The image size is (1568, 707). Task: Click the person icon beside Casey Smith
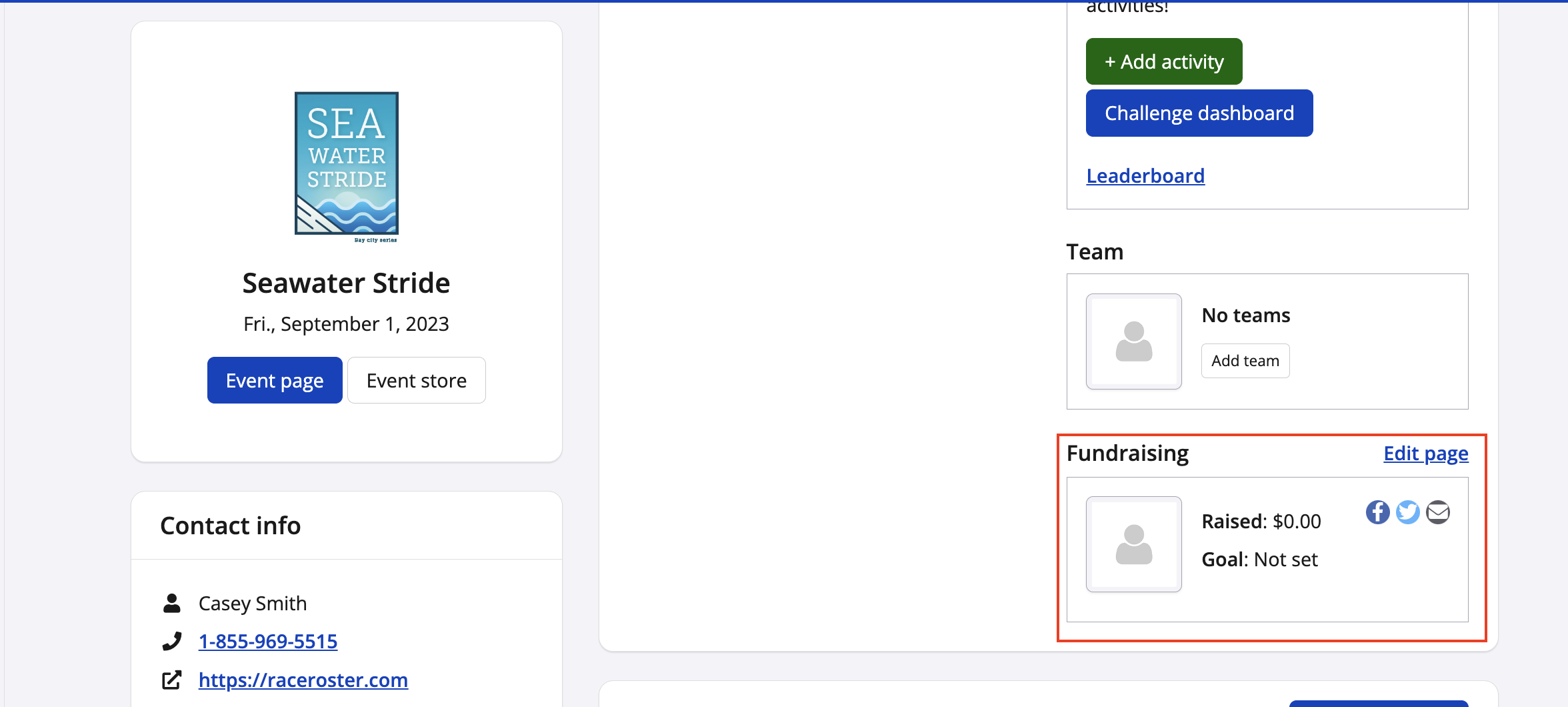[x=172, y=603]
